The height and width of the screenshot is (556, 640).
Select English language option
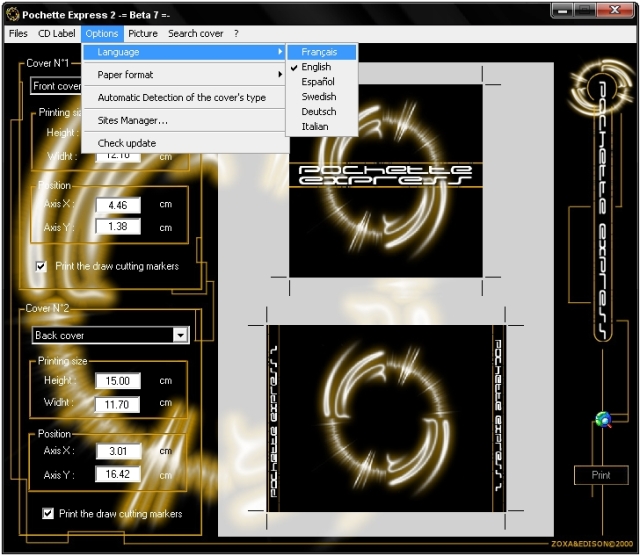322,67
